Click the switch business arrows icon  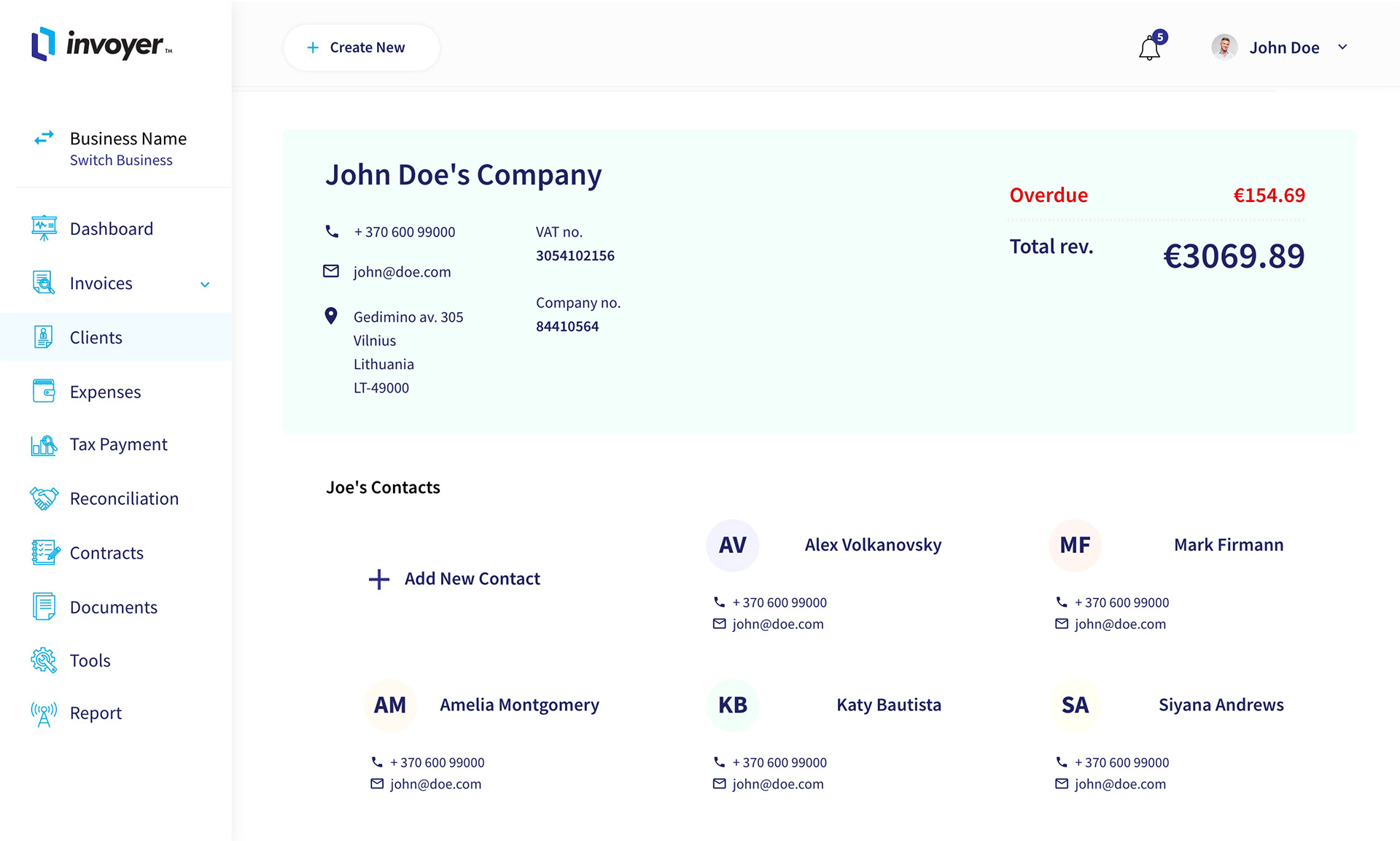[44, 137]
